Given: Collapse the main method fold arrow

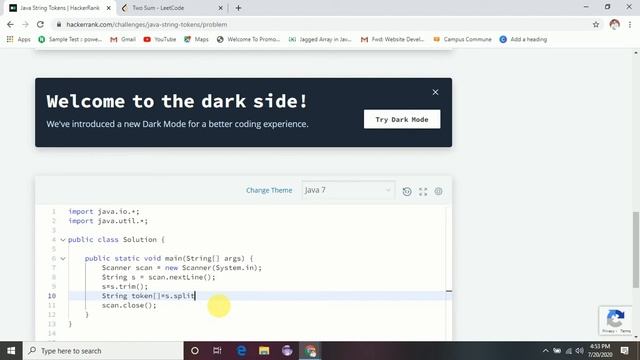Looking at the screenshot, I should pyautogui.click(x=63, y=258).
